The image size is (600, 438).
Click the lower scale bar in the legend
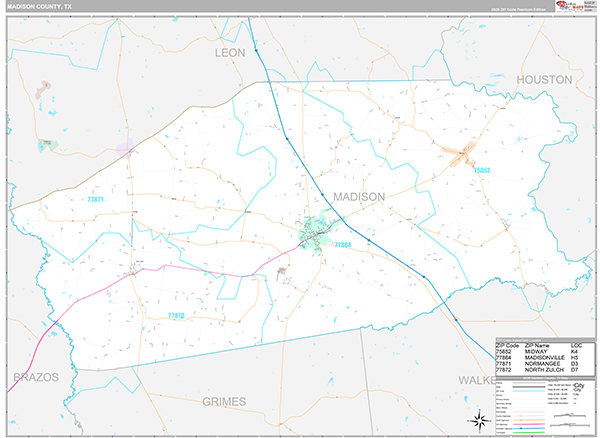(570, 425)
